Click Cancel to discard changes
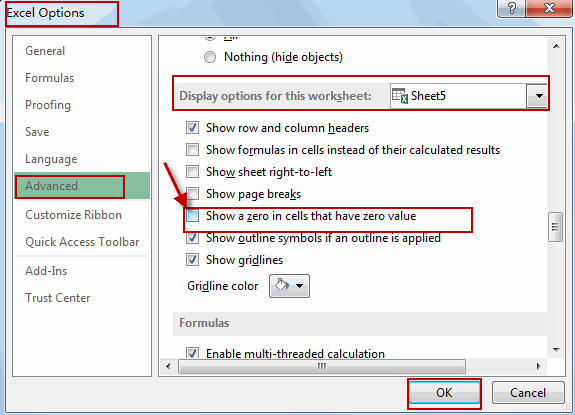575x415 pixels. tap(528, 393)
